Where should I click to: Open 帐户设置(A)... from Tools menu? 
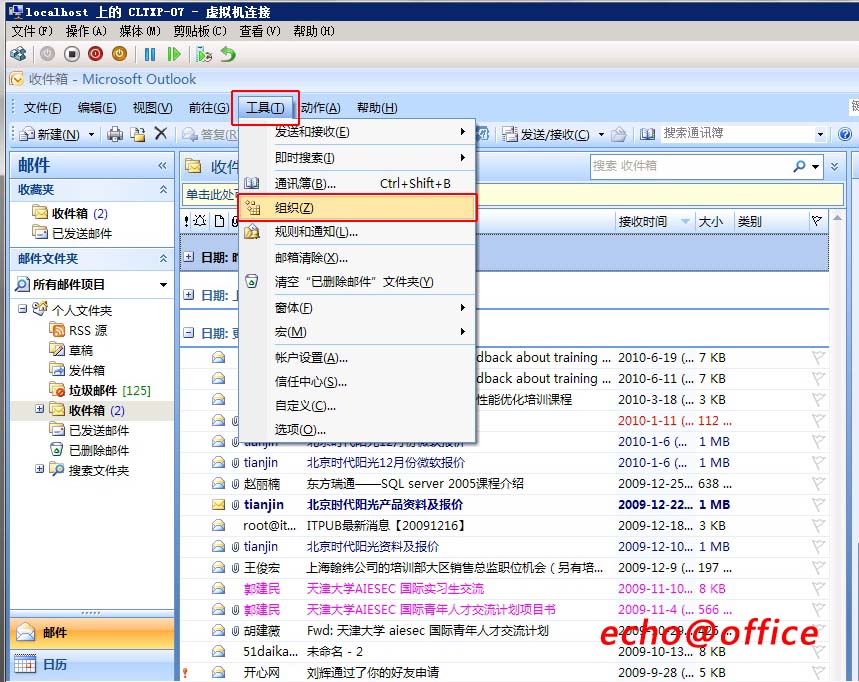357,358
